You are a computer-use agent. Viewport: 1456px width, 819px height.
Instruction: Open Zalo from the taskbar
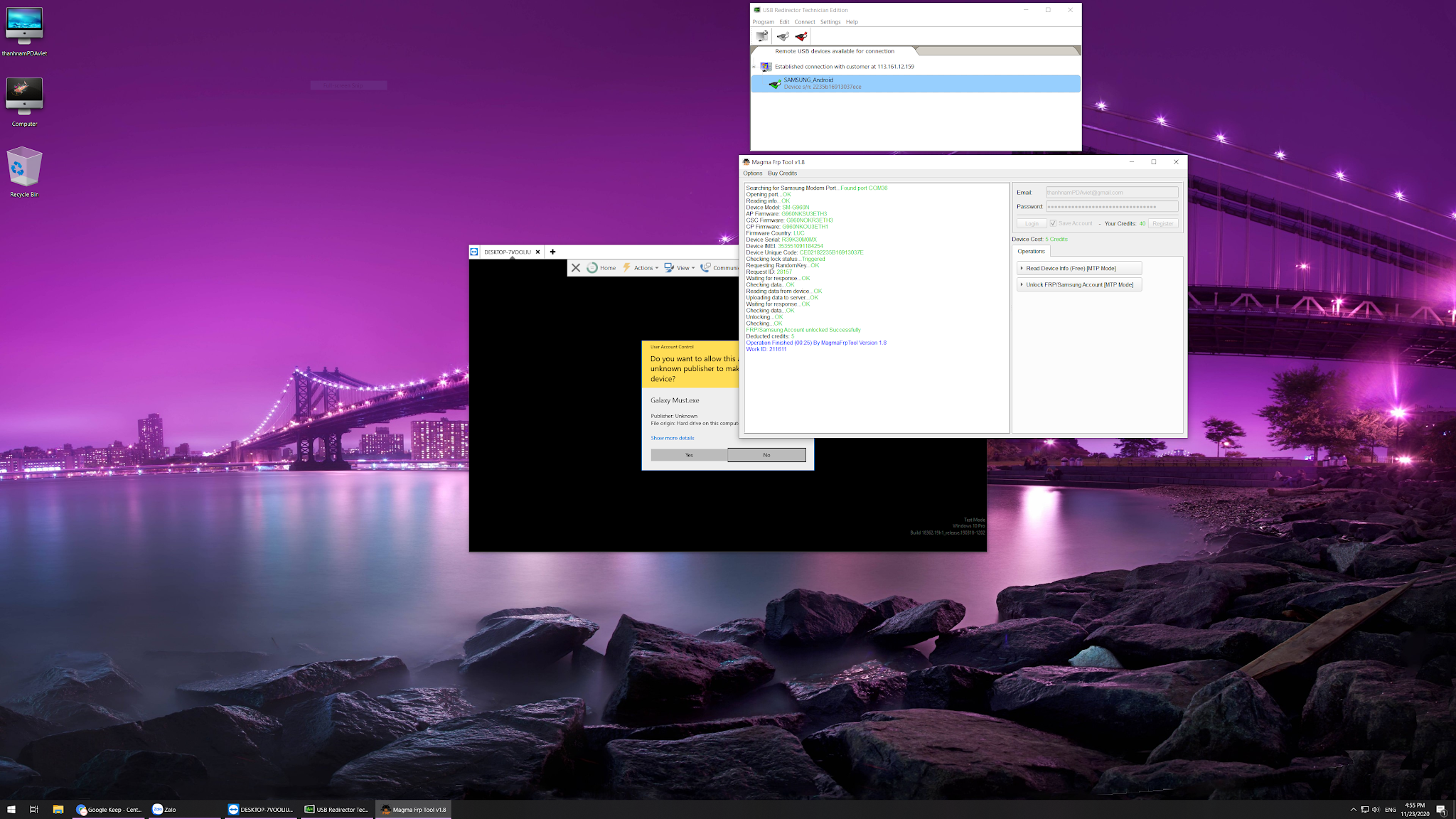[x=165, y=809]
